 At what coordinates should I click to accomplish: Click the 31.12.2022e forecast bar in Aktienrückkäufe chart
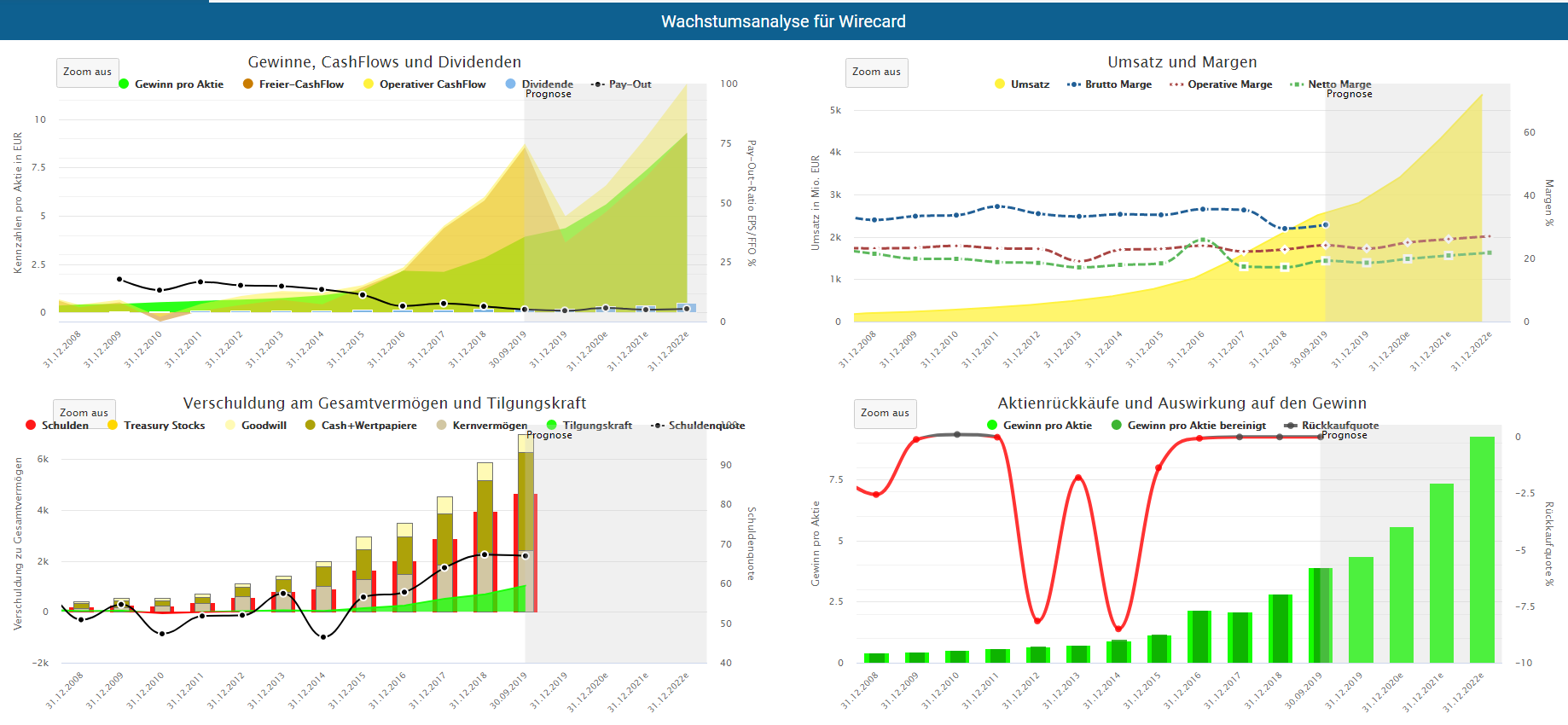tap(1482, 550)
